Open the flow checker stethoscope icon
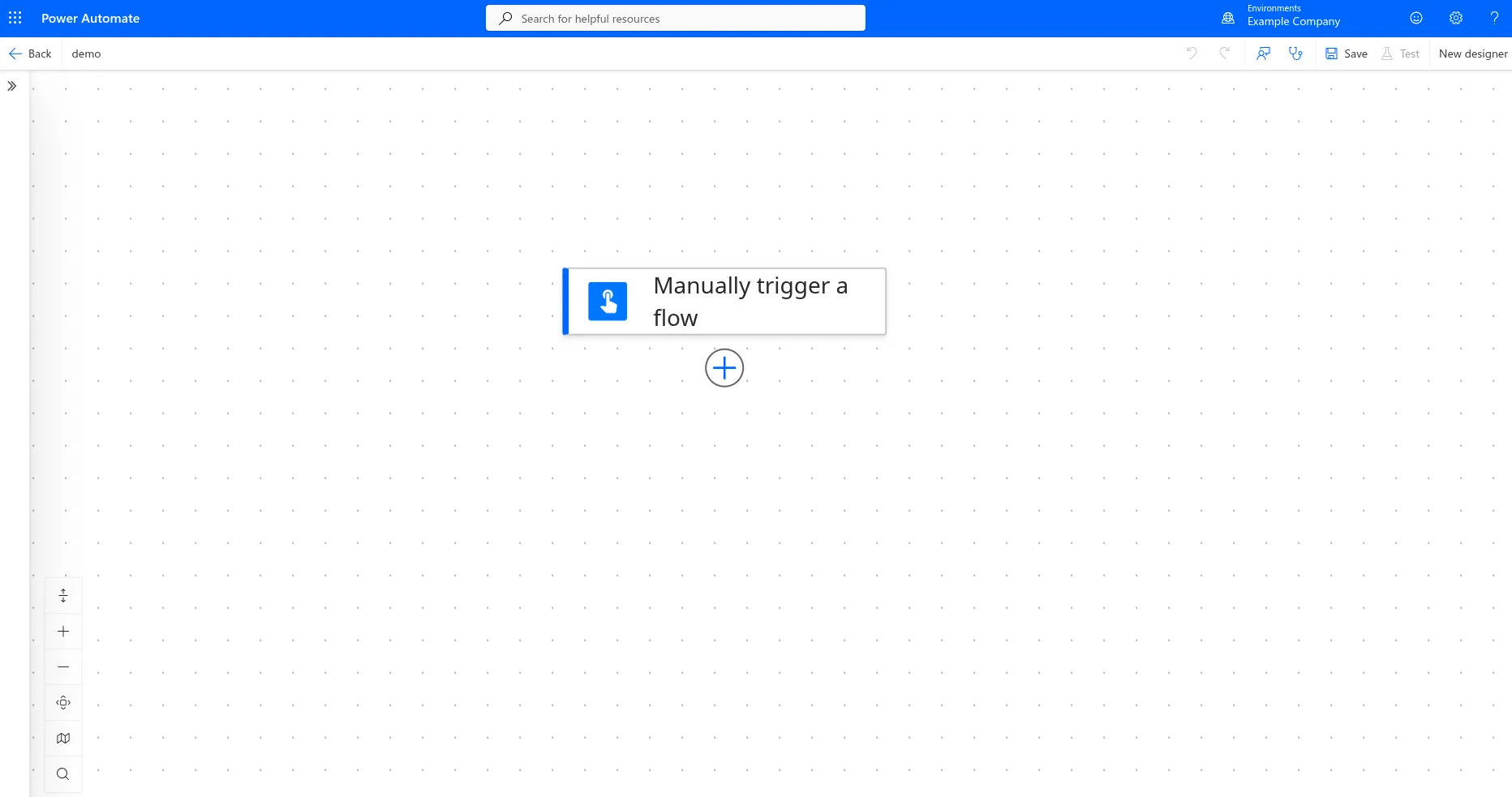1512x797 pixels. tap(1295, 53)
